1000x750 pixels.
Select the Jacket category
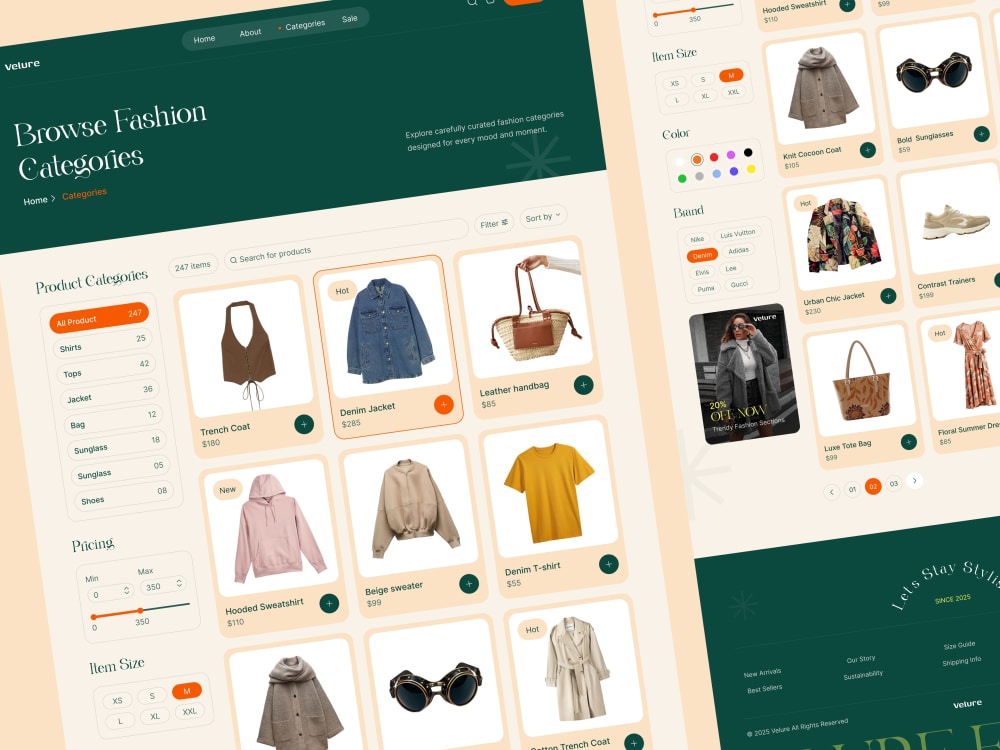click(110, 394)
